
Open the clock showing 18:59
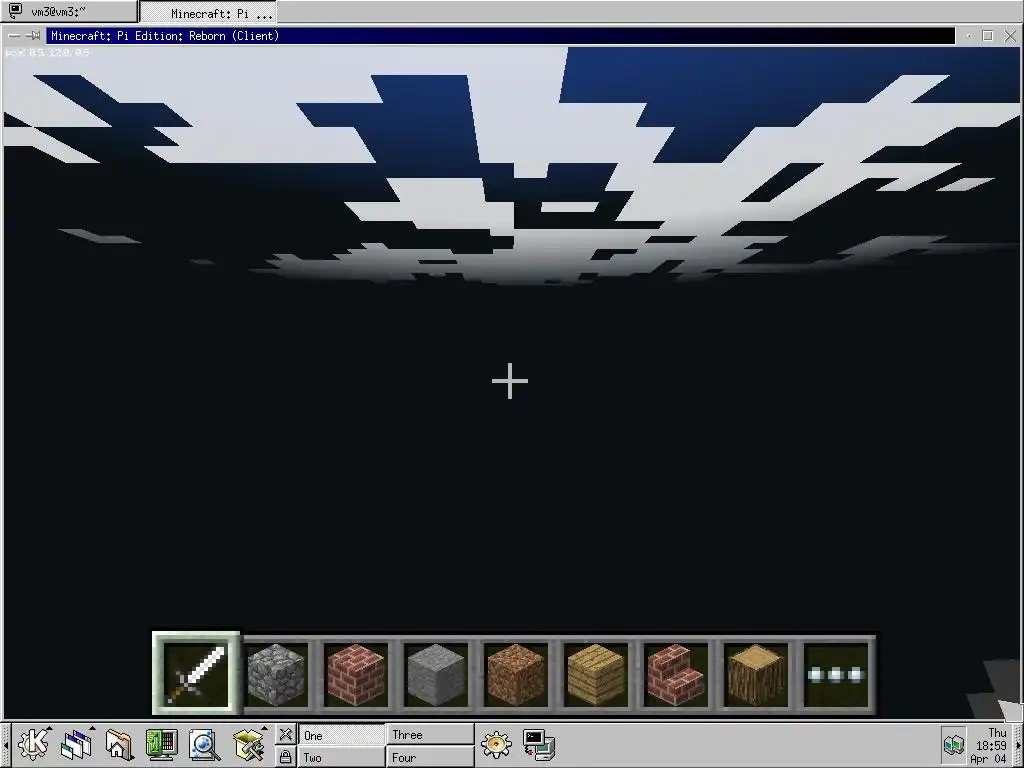[x=989, y=745]
